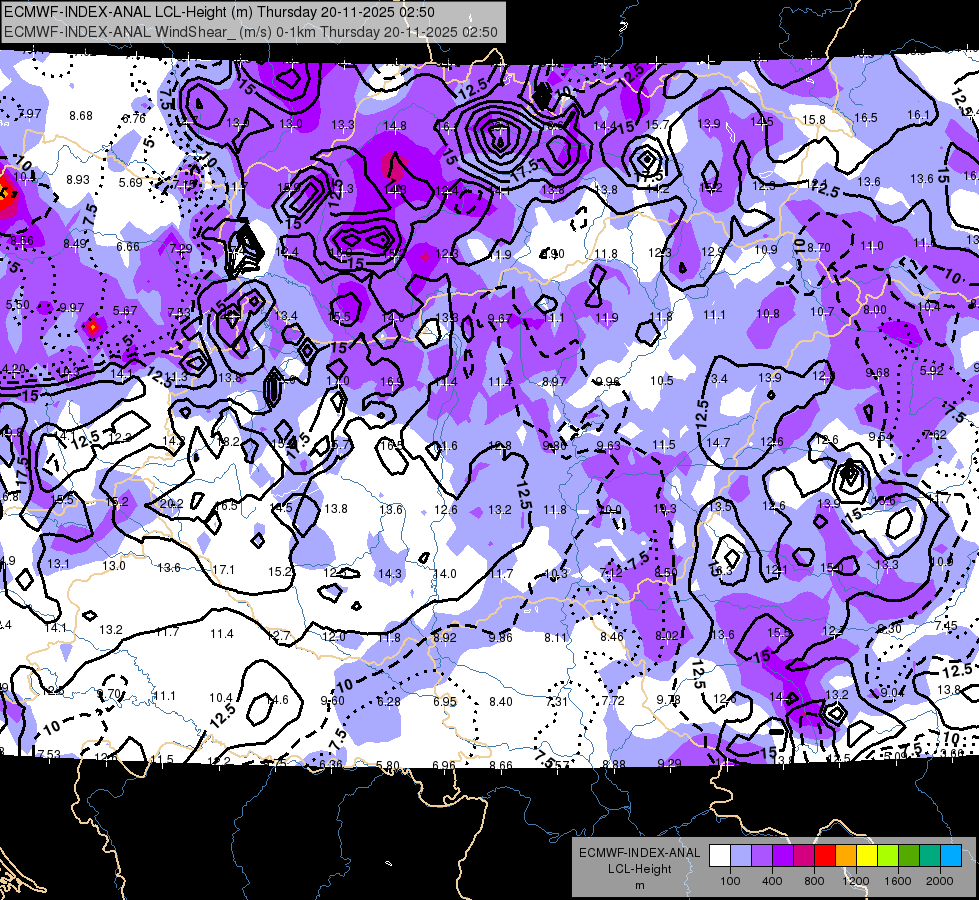Click the red legend swatch
The image size is (979, 900).
tap(825, 856)
